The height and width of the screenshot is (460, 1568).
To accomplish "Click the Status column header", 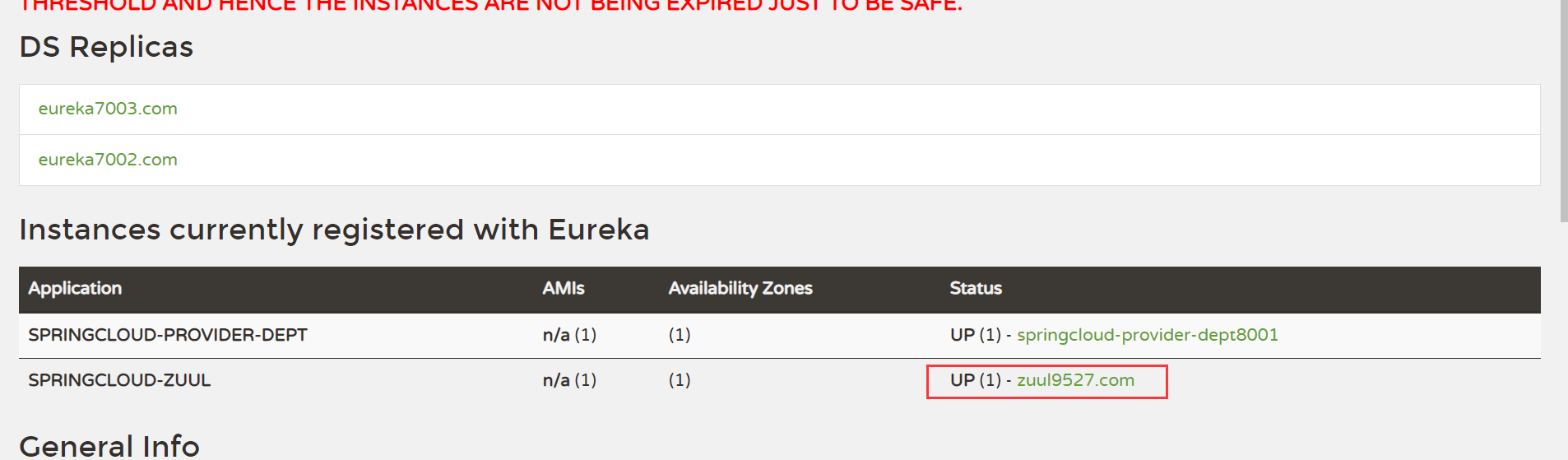I will [x=976, y=289].
